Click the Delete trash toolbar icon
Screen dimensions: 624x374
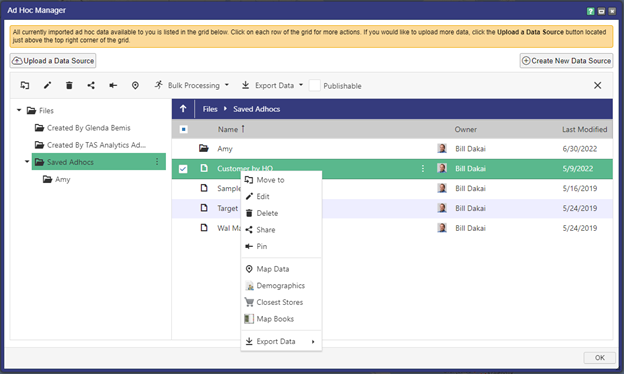coord(69,85)
